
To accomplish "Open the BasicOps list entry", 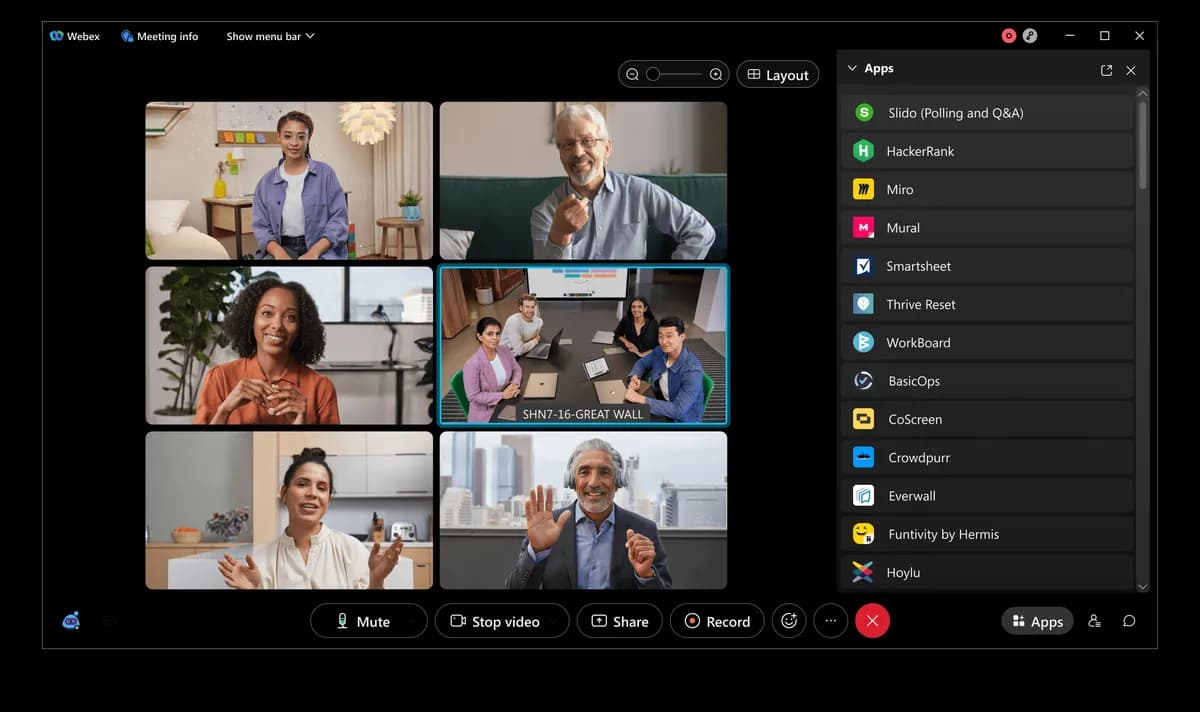I will click(987, 381).
